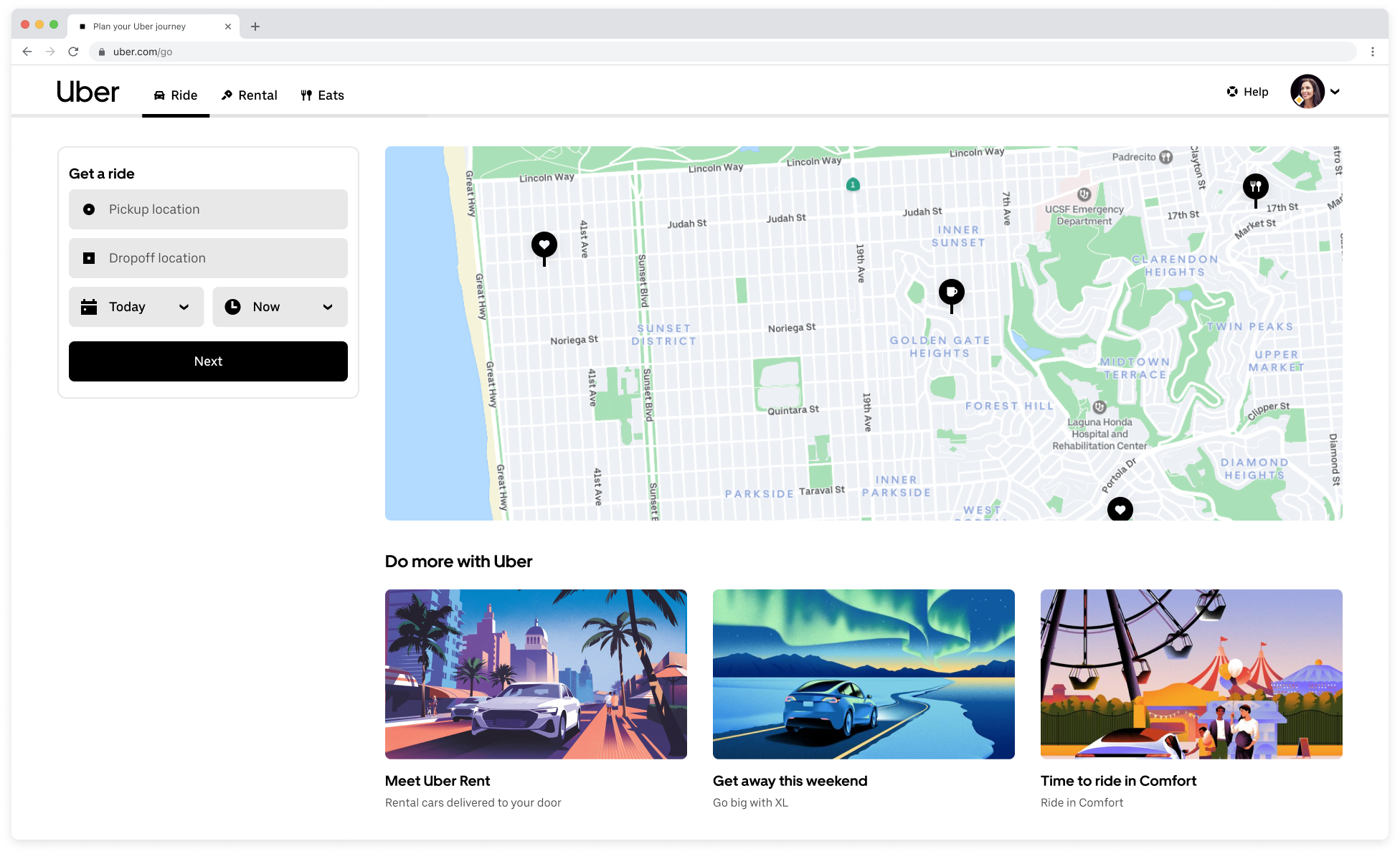
Task: Click the Laguna Honda Hospital marker
Action: (x=1099, y=407)
